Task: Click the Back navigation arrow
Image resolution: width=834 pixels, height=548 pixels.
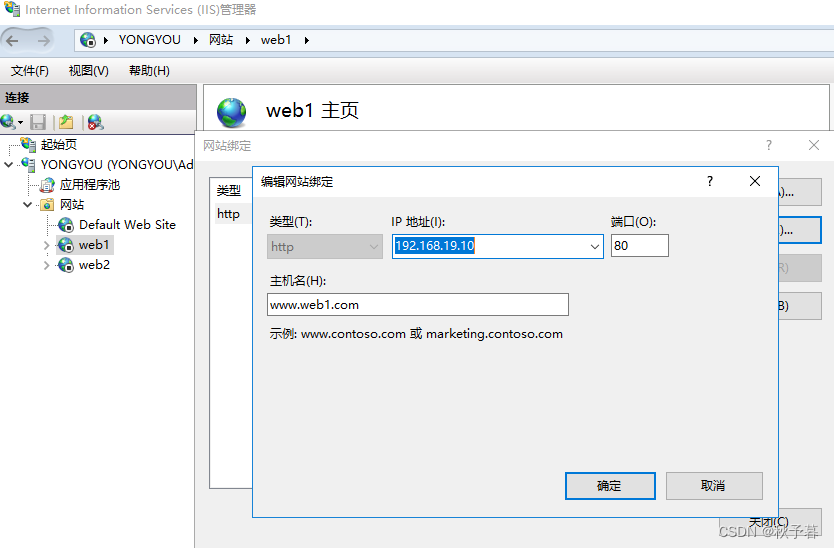Action: click(x=13, y=40)
